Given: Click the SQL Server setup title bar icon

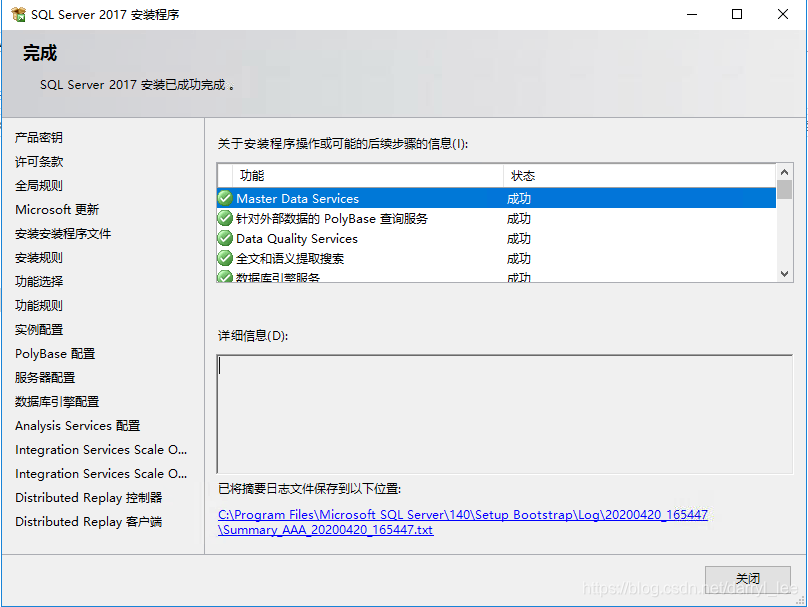Looking at the screenshot, I should coord(18,14).
